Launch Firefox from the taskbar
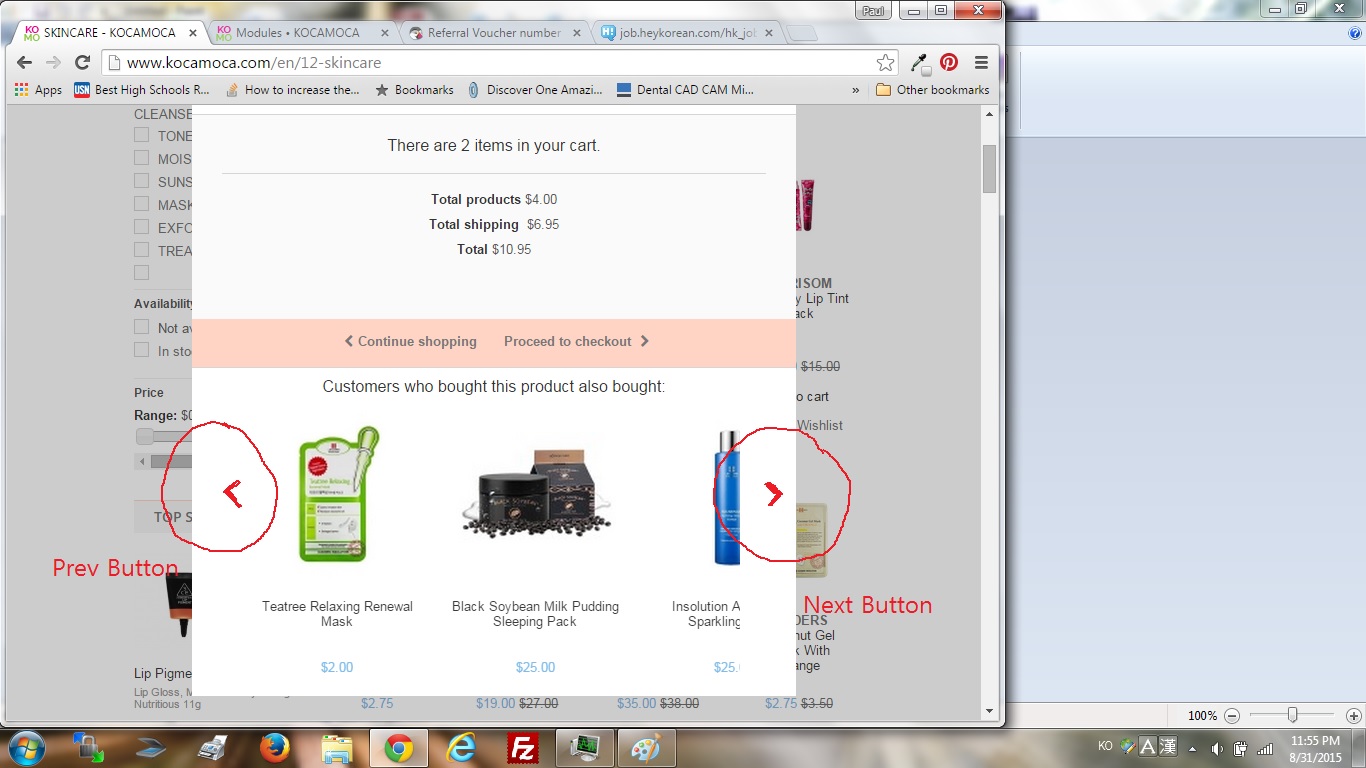 (274, 748)
